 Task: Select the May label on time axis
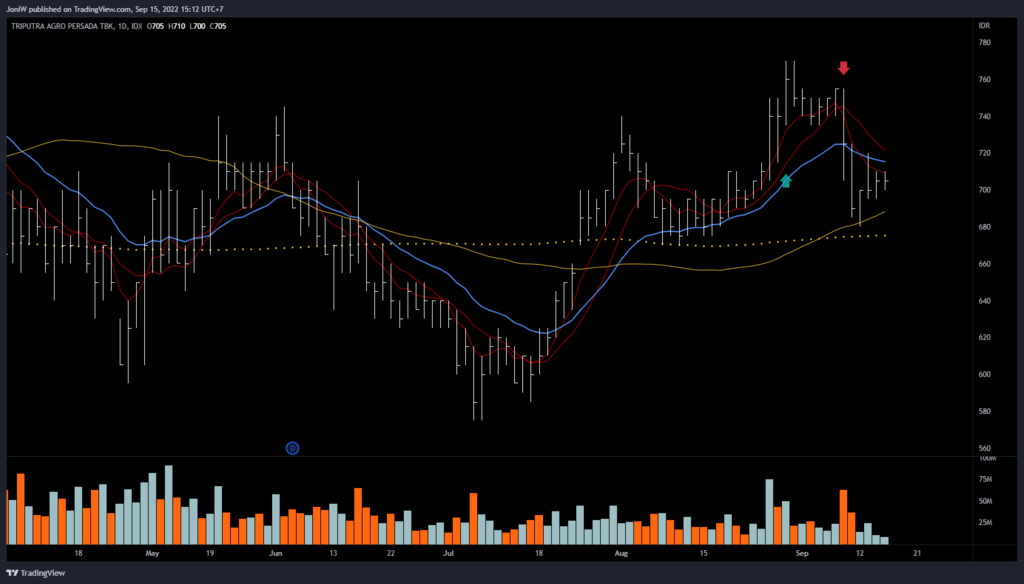(x=152, y=552)
